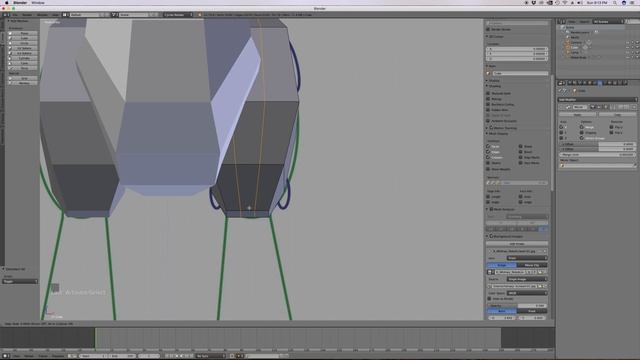Toggle Ambient Occlusion checkbox
The height and width of the screenshot is (360, 640).
pyautogui.click(x=488, y=121)
